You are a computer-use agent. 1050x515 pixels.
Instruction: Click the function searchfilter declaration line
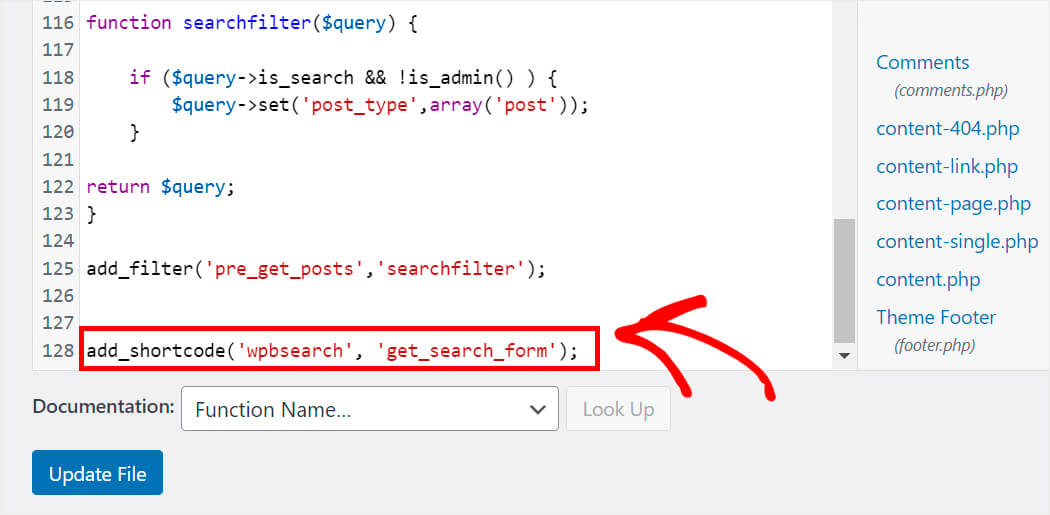click(x=252, y=23)
